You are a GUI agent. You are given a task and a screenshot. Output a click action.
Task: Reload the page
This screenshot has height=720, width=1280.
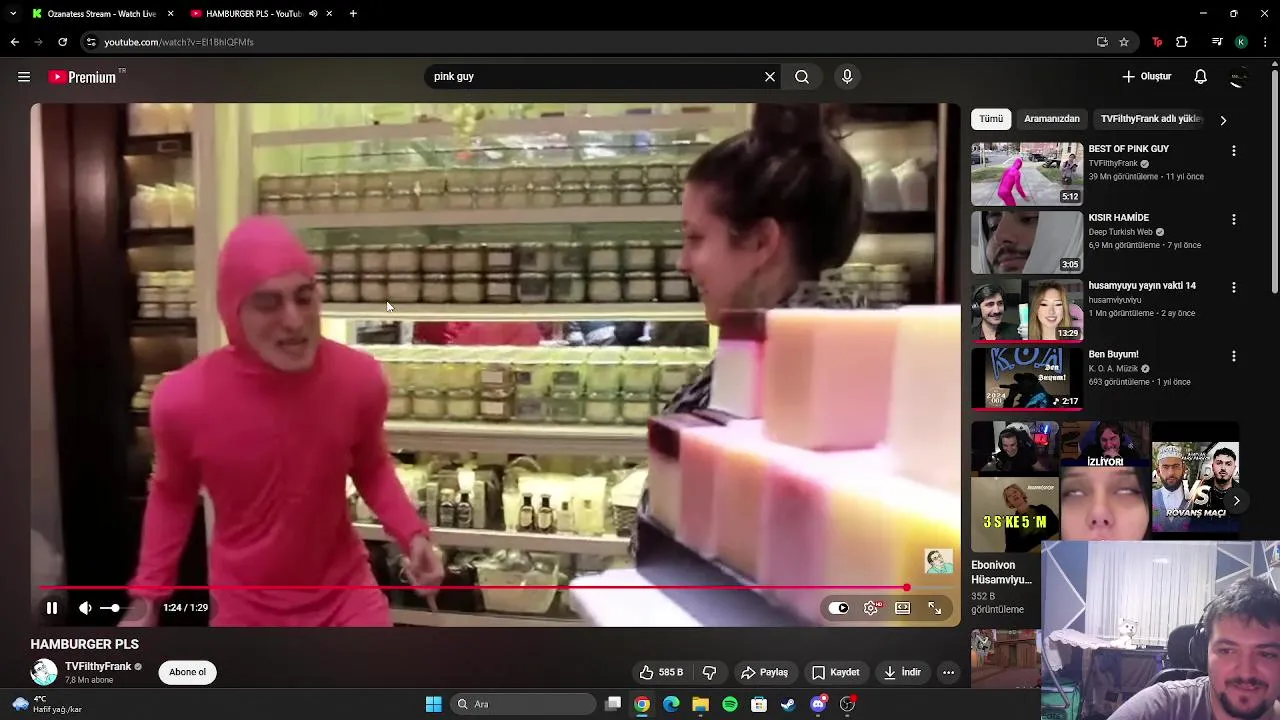(62, 42)
